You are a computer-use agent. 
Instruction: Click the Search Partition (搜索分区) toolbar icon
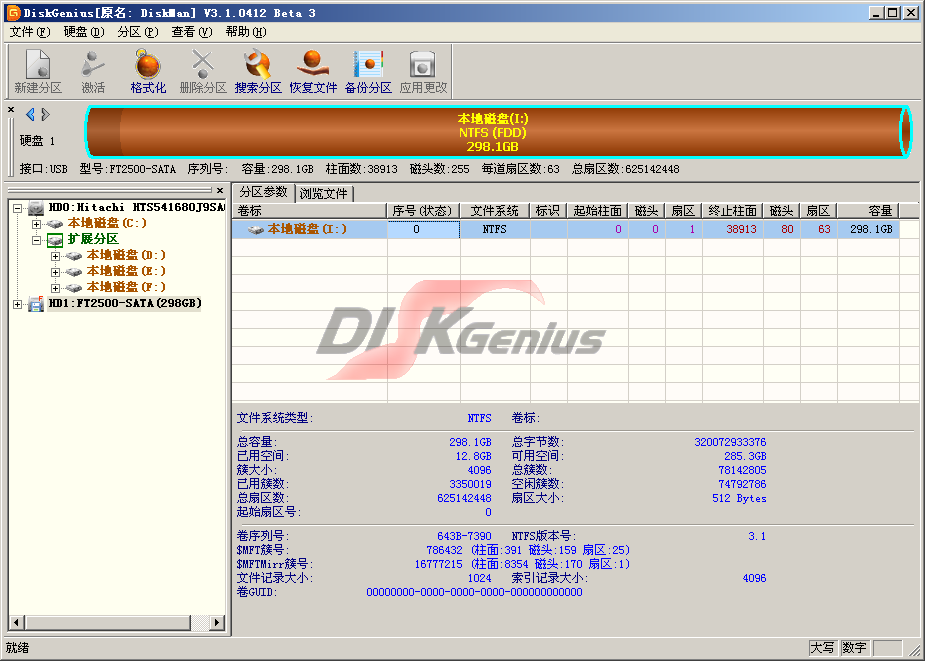pos(258,64)
